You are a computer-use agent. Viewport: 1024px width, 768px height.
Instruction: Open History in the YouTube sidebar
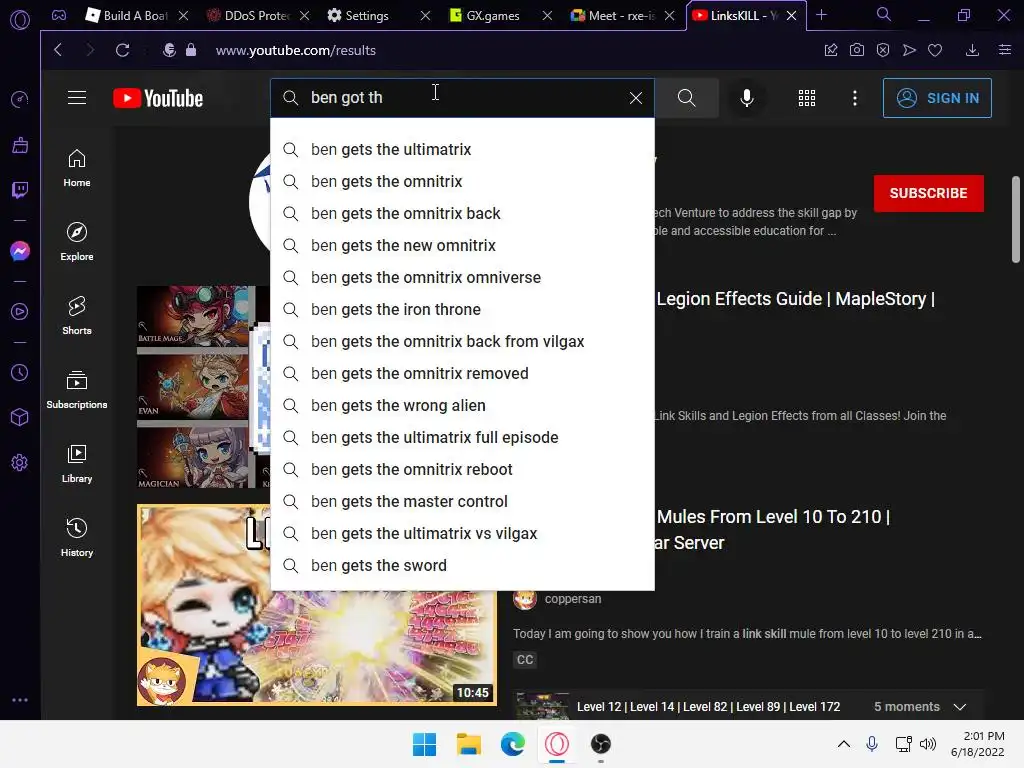tap(77, 537)
